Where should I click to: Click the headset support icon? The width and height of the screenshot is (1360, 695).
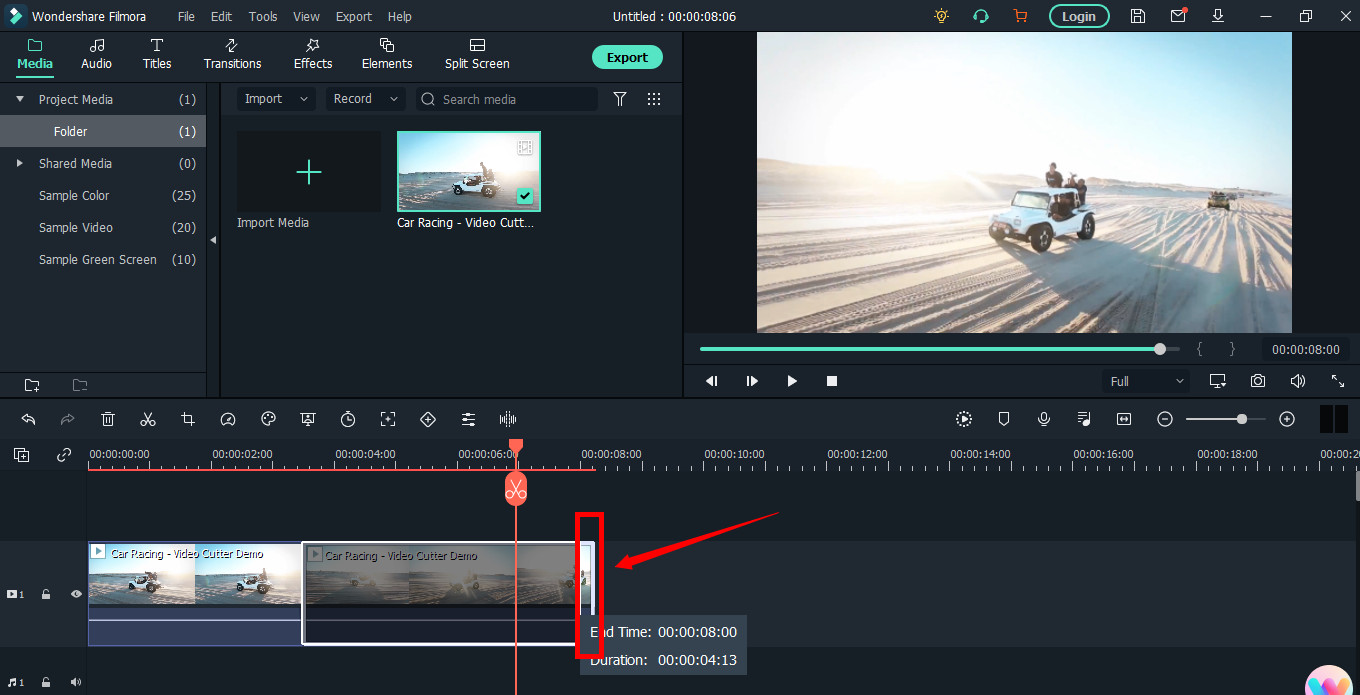click(981, 16)
